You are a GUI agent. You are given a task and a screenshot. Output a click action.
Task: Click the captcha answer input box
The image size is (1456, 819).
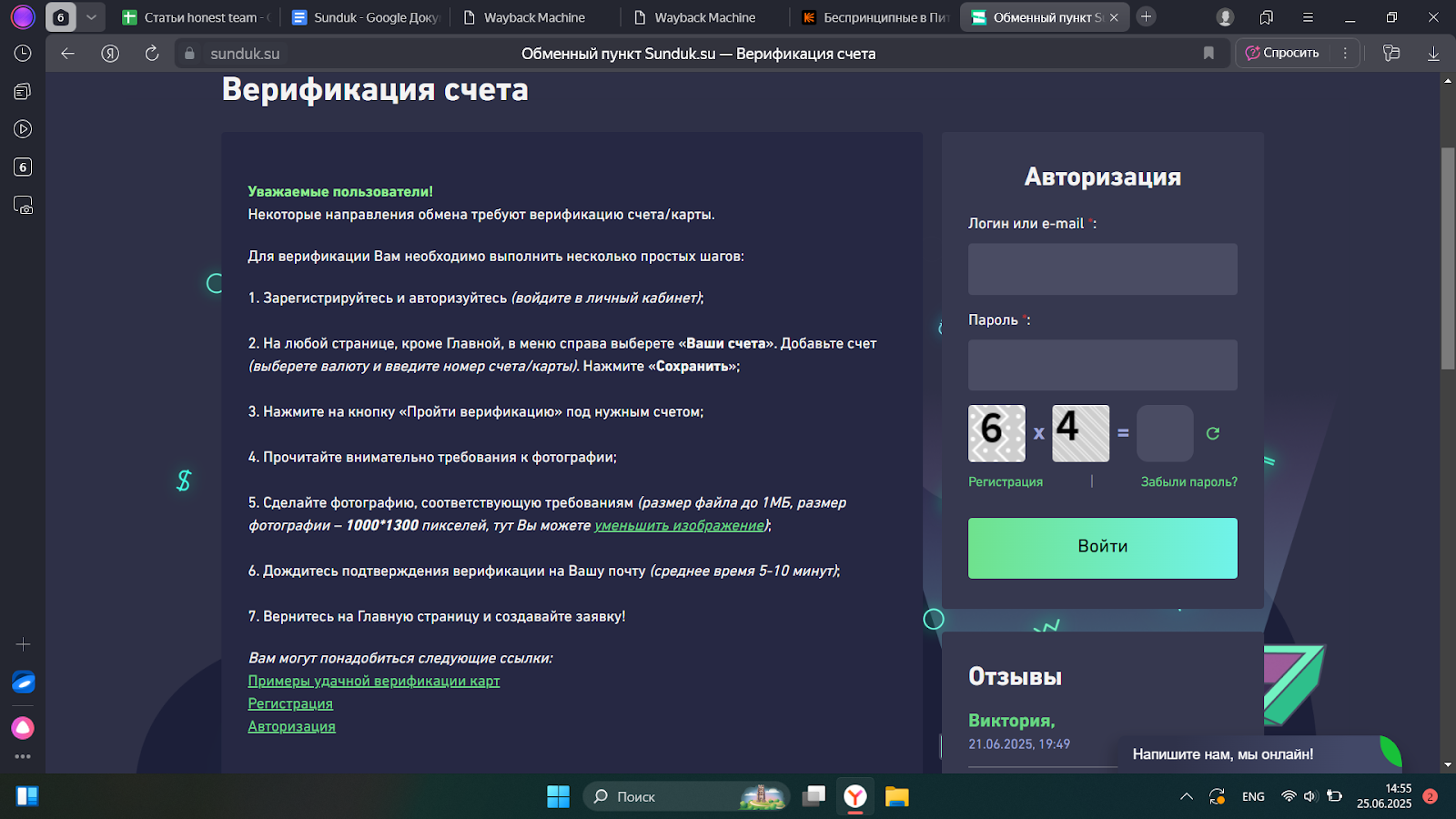1165,433
